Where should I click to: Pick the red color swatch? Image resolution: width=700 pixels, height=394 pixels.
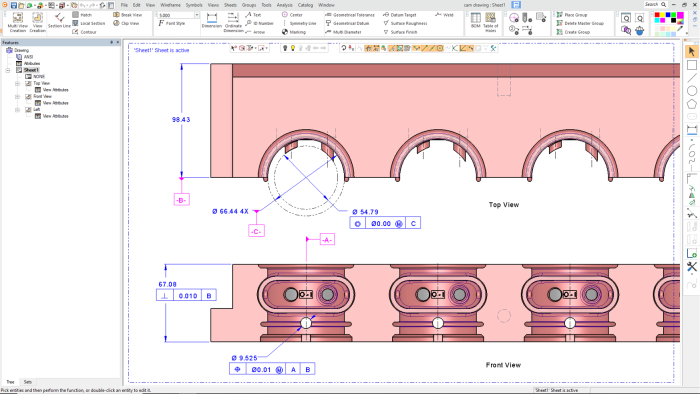point(657,15)
